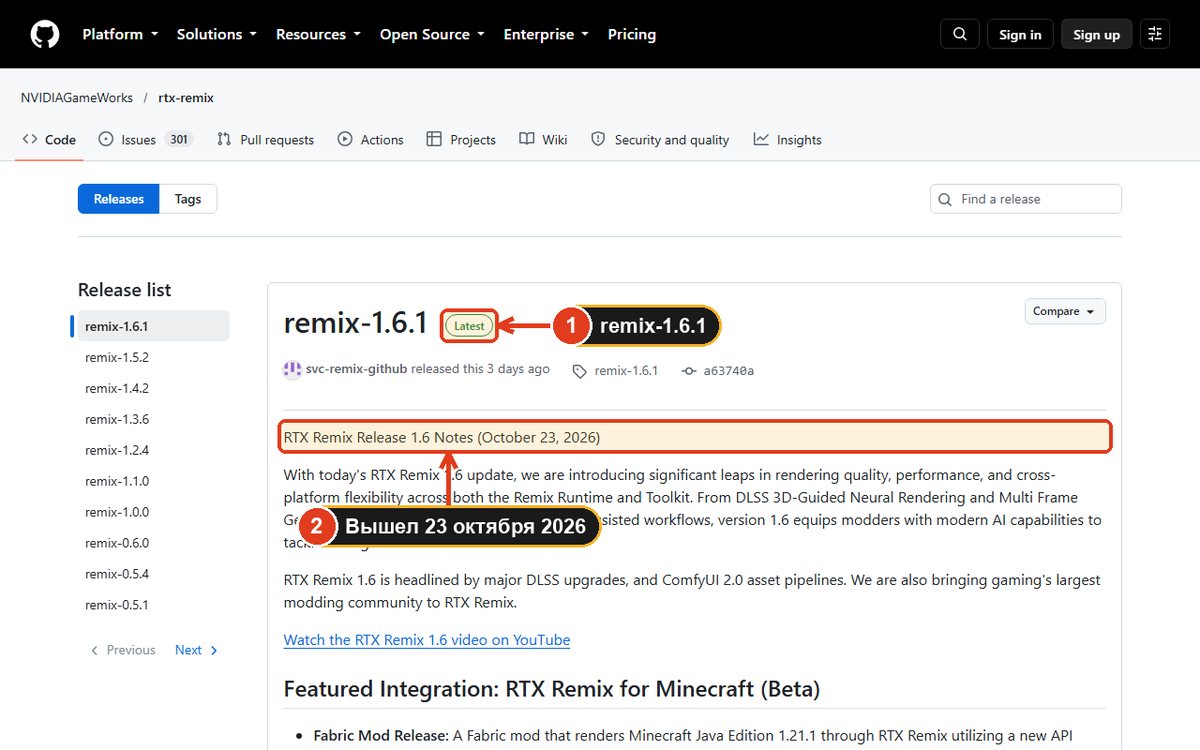The image size is (1200, 750).
Task: Open the remix-1.6.1 release title
Action: (x=356, y=323)
